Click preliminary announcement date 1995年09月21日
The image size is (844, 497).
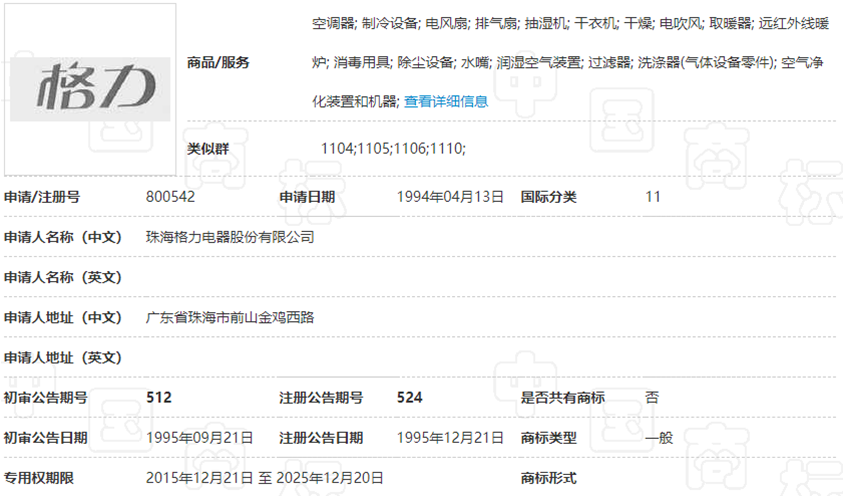(199, 437)
